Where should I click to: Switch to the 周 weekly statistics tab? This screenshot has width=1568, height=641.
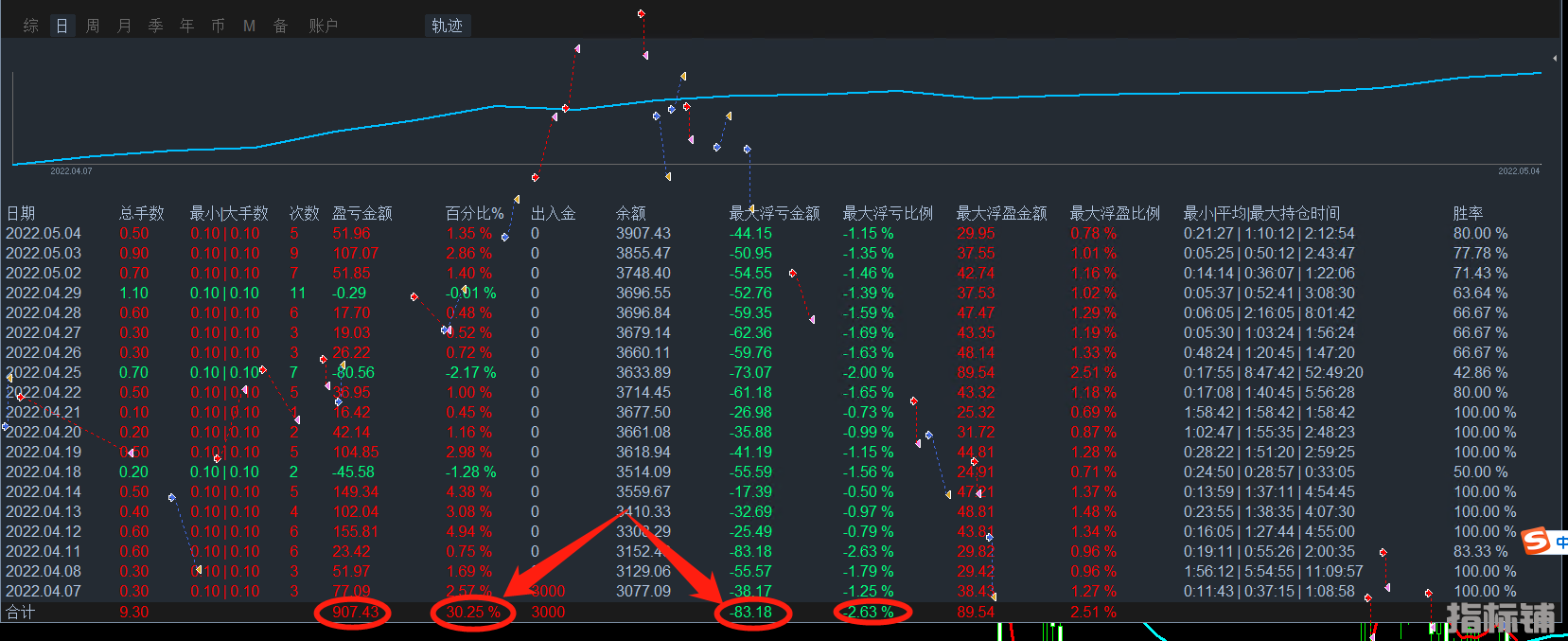pyautogui.click(x=93, y=26)
